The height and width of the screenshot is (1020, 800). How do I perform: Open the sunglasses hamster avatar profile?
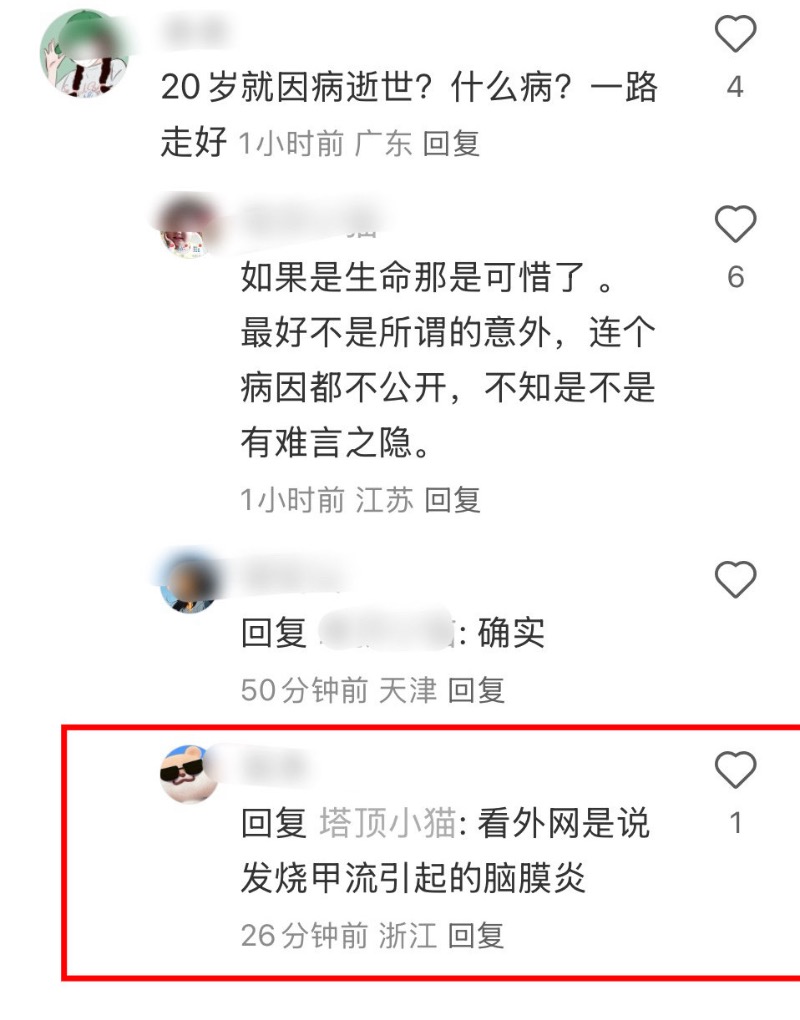190,774
